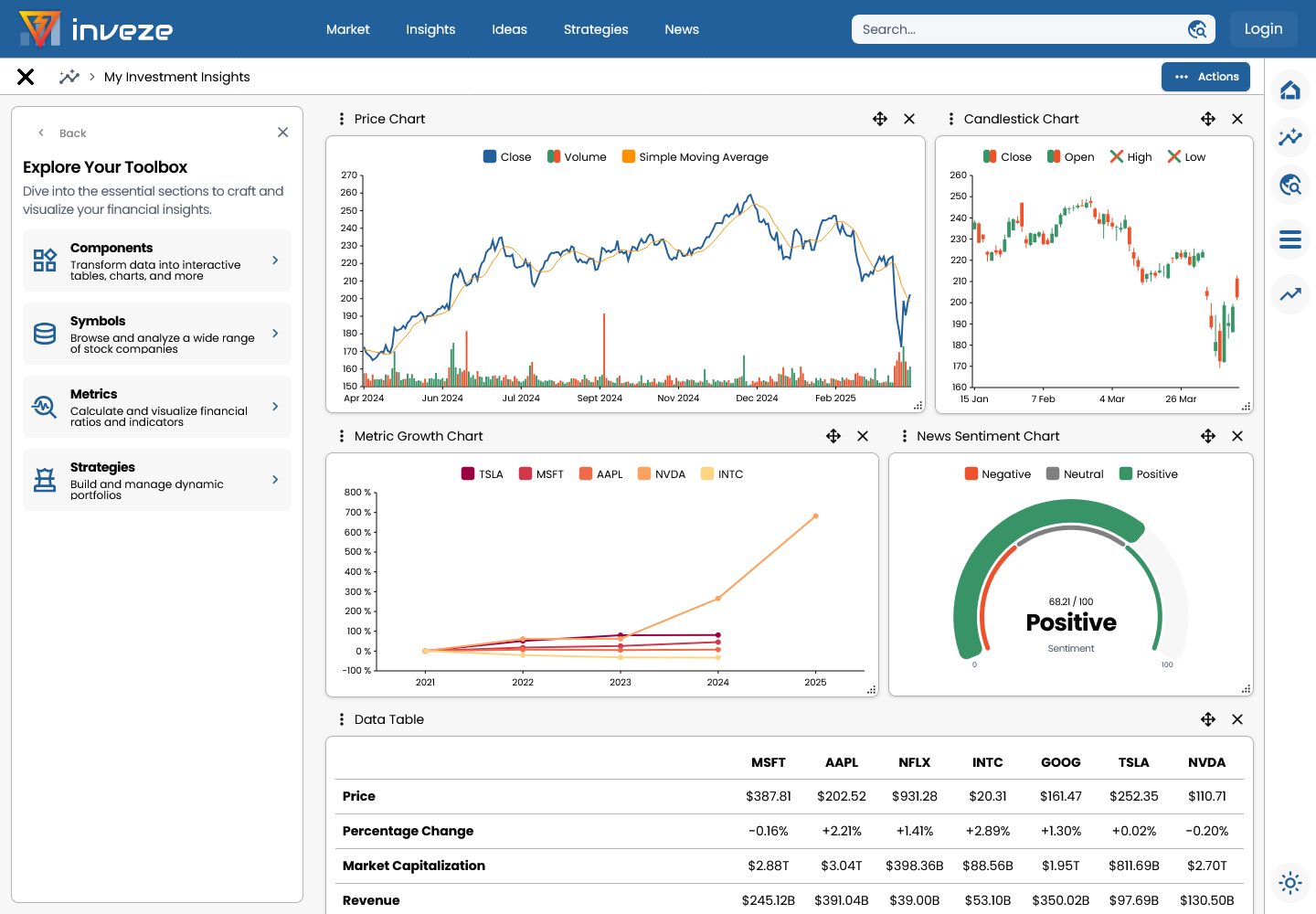Click the News Sentiment Chart move handle
1316x914 pixels.
(1208, 436)
